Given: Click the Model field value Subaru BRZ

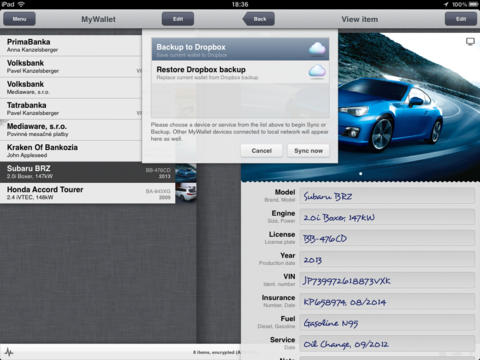Looking at the screenshot, I should (387, 196).
